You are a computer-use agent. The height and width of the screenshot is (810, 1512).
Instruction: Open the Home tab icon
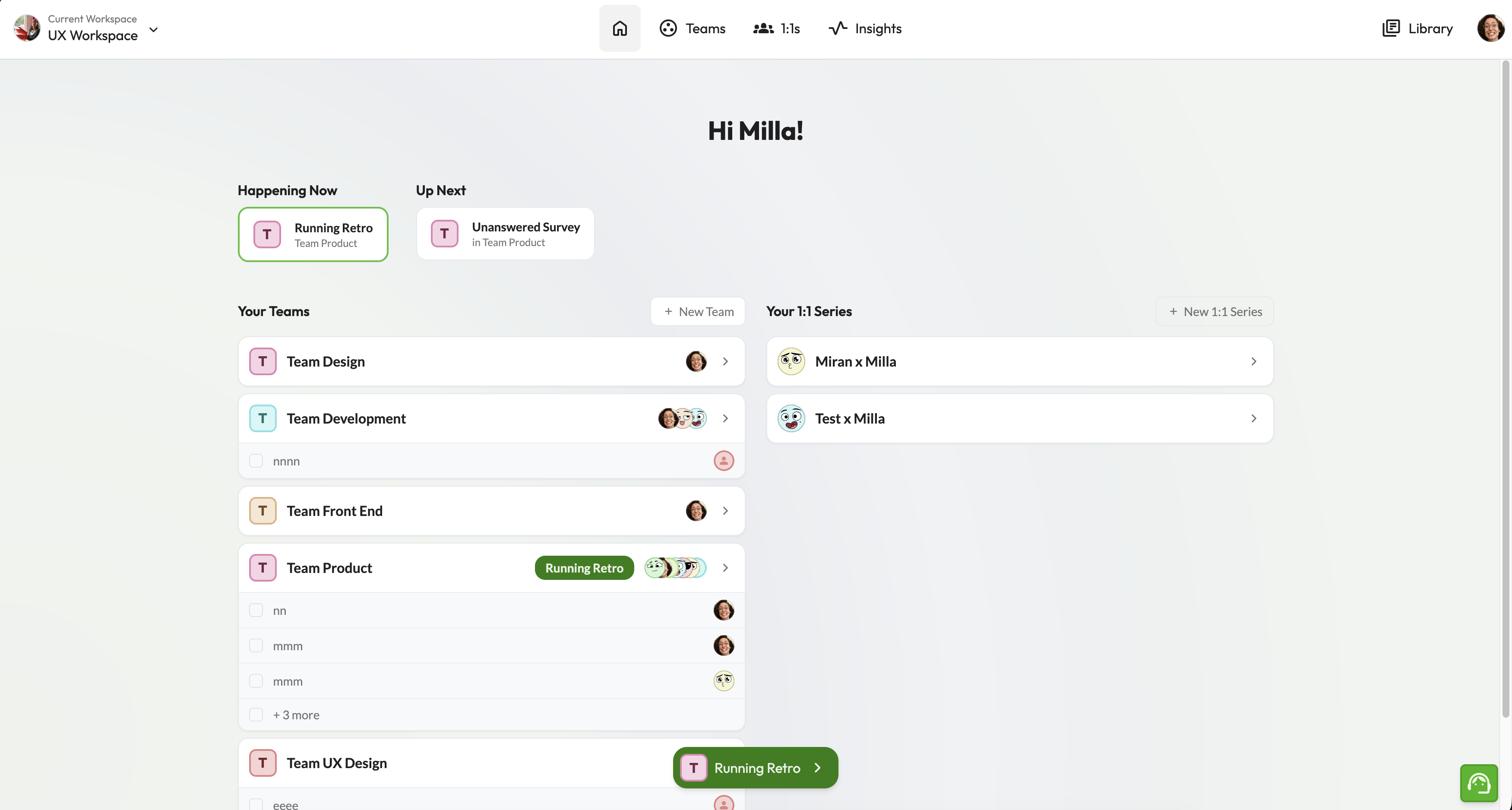coord(620,28)
